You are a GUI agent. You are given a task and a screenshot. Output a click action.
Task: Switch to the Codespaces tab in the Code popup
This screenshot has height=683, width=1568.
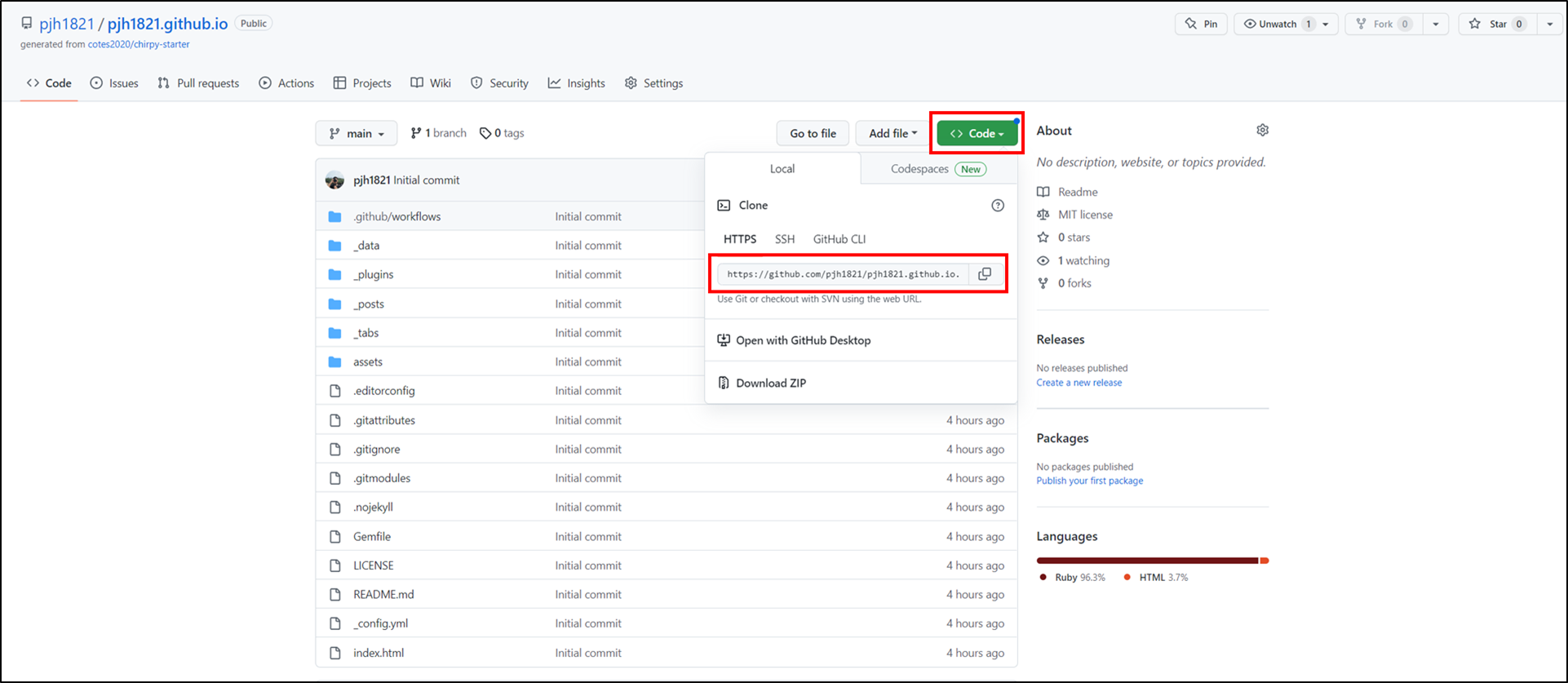[938, 169]
